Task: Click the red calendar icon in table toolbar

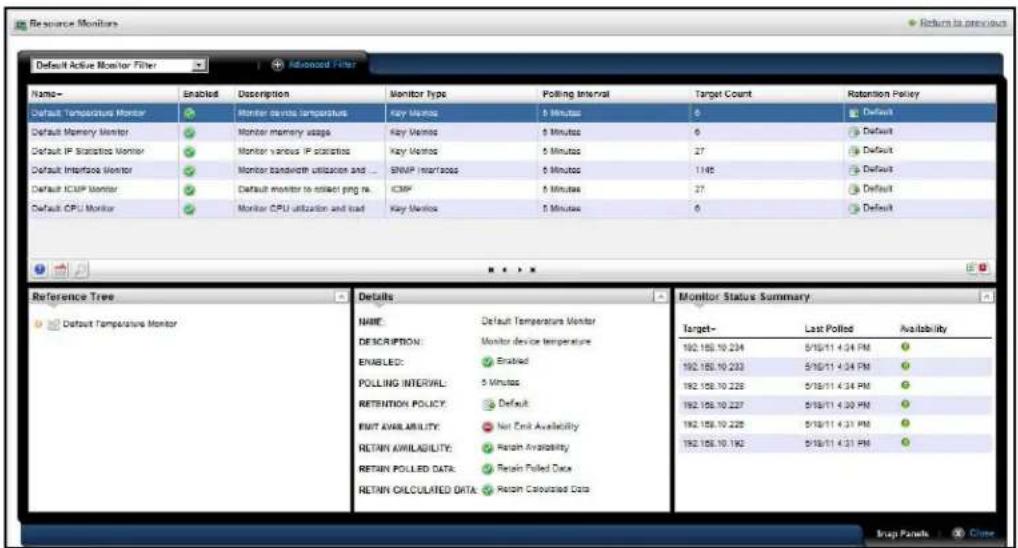Action: tap(60, 269)
